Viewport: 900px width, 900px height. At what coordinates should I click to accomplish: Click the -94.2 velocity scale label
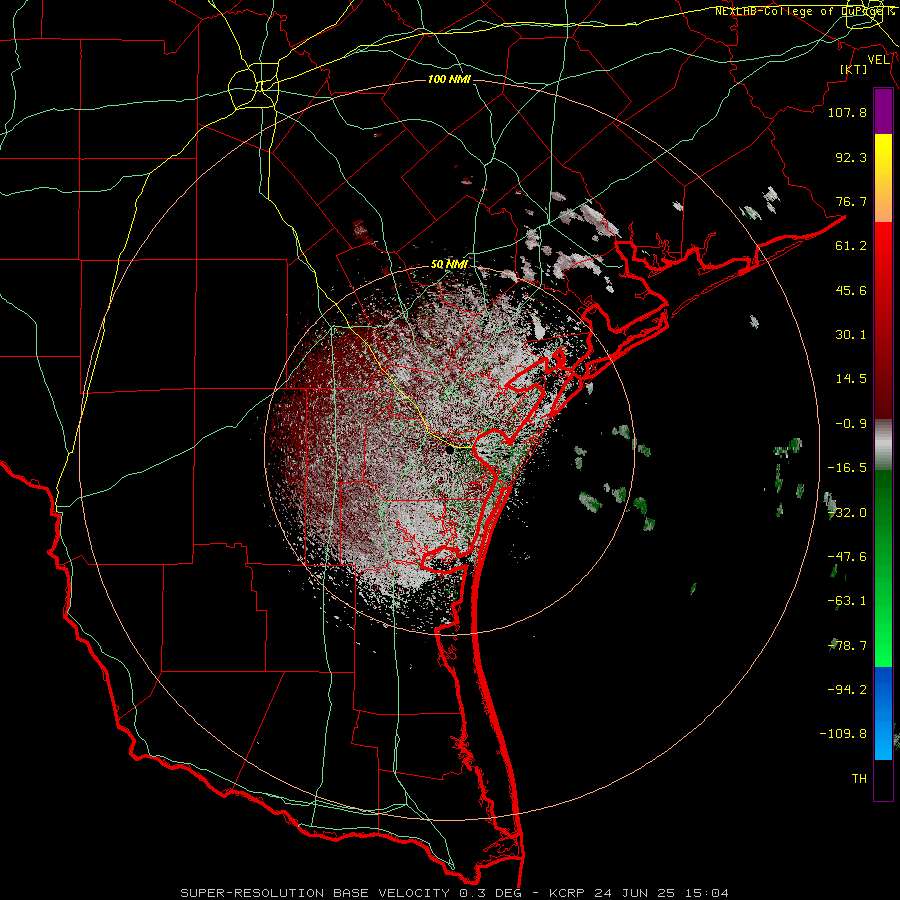point(847,689)
